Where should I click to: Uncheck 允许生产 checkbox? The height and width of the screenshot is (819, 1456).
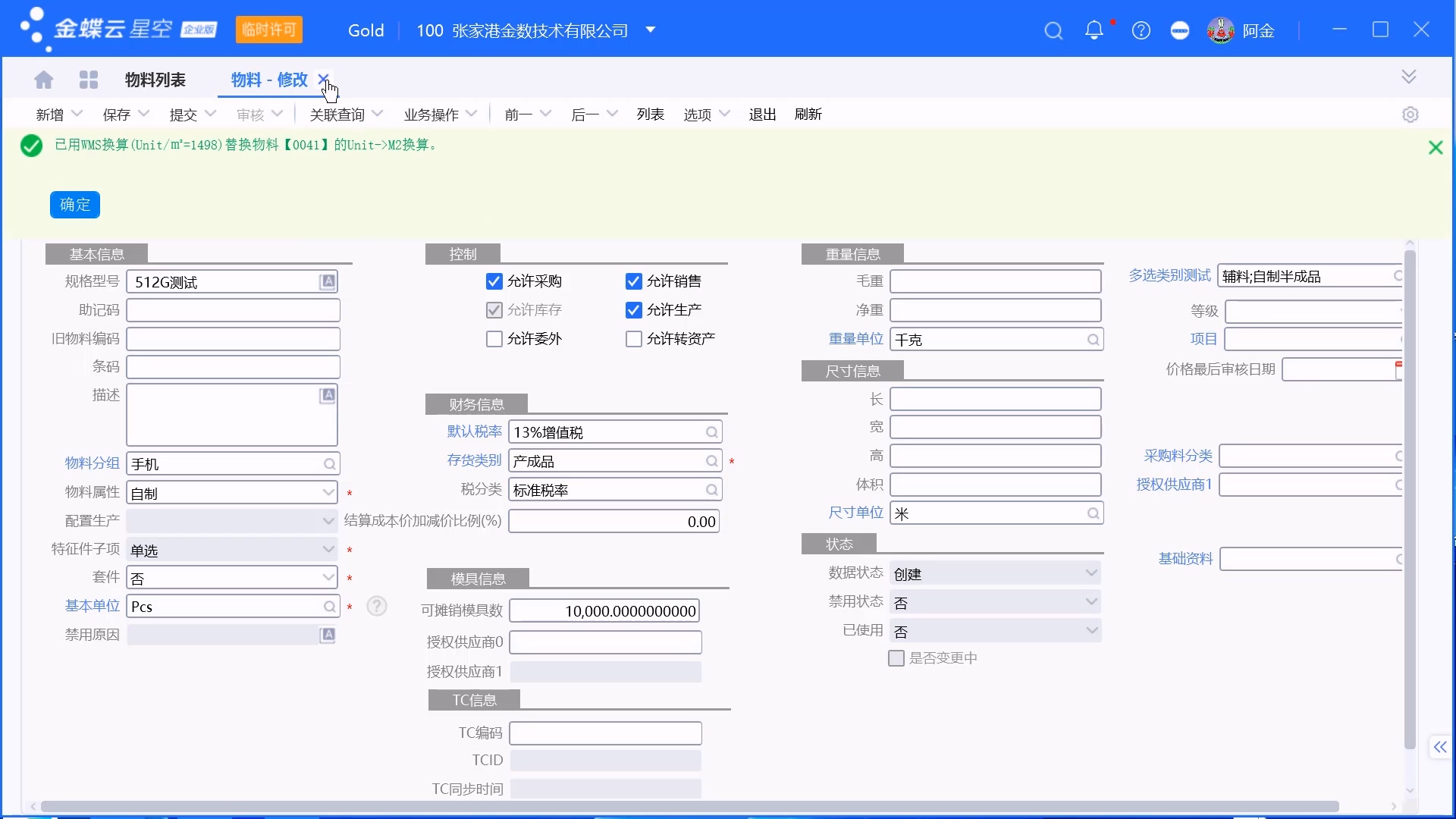pos(634,310)
